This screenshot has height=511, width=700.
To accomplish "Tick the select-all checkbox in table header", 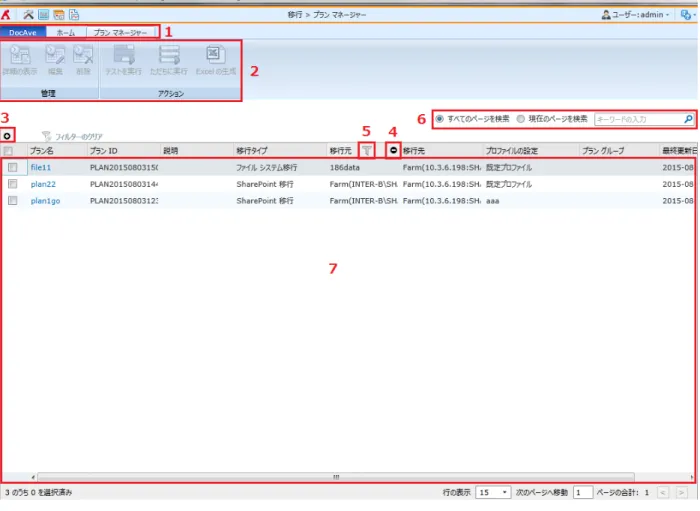I will (x=8, y=151).
